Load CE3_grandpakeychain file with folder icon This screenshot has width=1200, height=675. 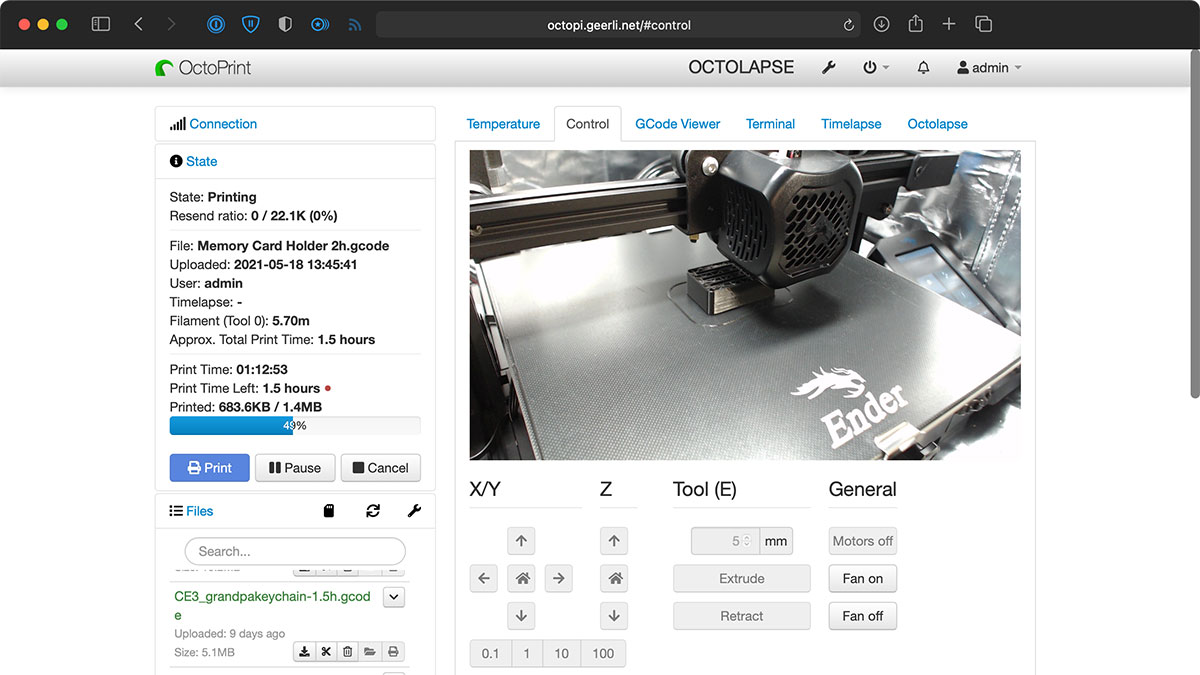(x=370, y=652)
